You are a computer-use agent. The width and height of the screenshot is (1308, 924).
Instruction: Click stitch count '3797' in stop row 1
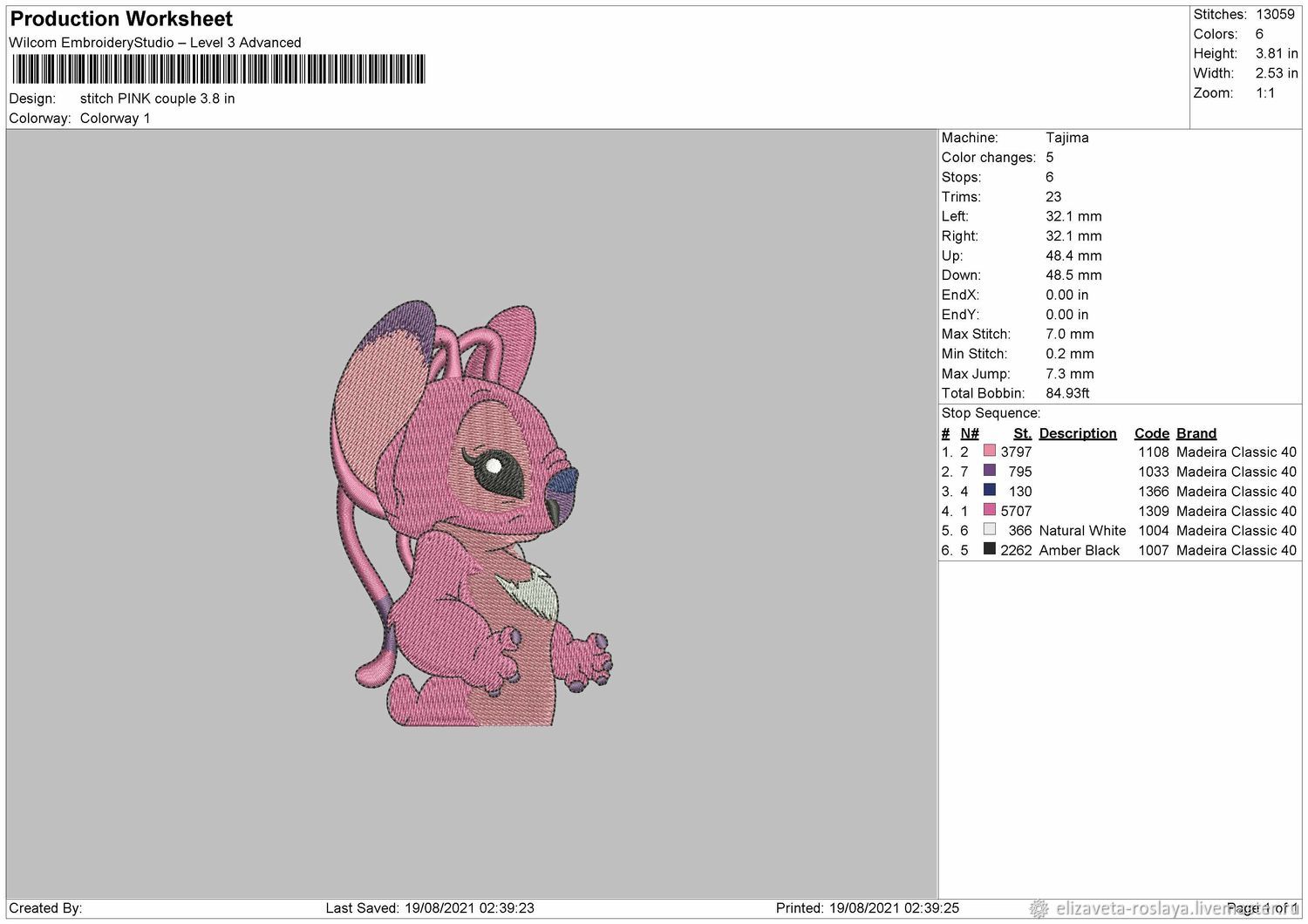[1016, 452]
